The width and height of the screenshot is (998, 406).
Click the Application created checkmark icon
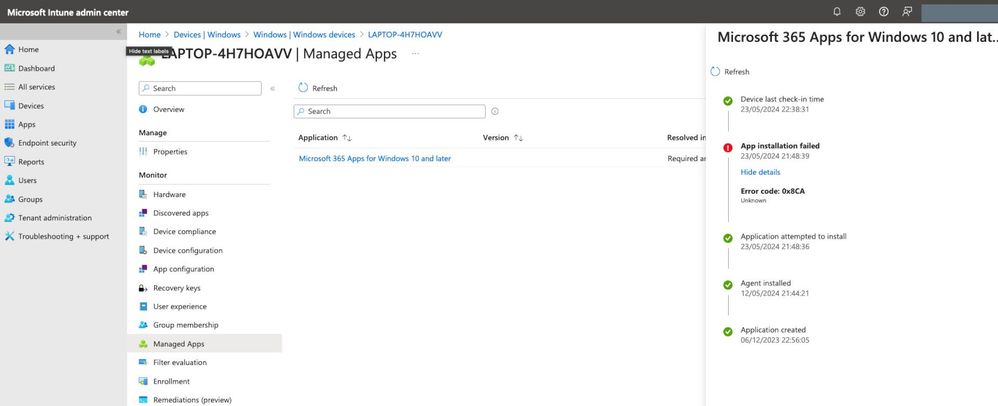[x=728, y=332]
